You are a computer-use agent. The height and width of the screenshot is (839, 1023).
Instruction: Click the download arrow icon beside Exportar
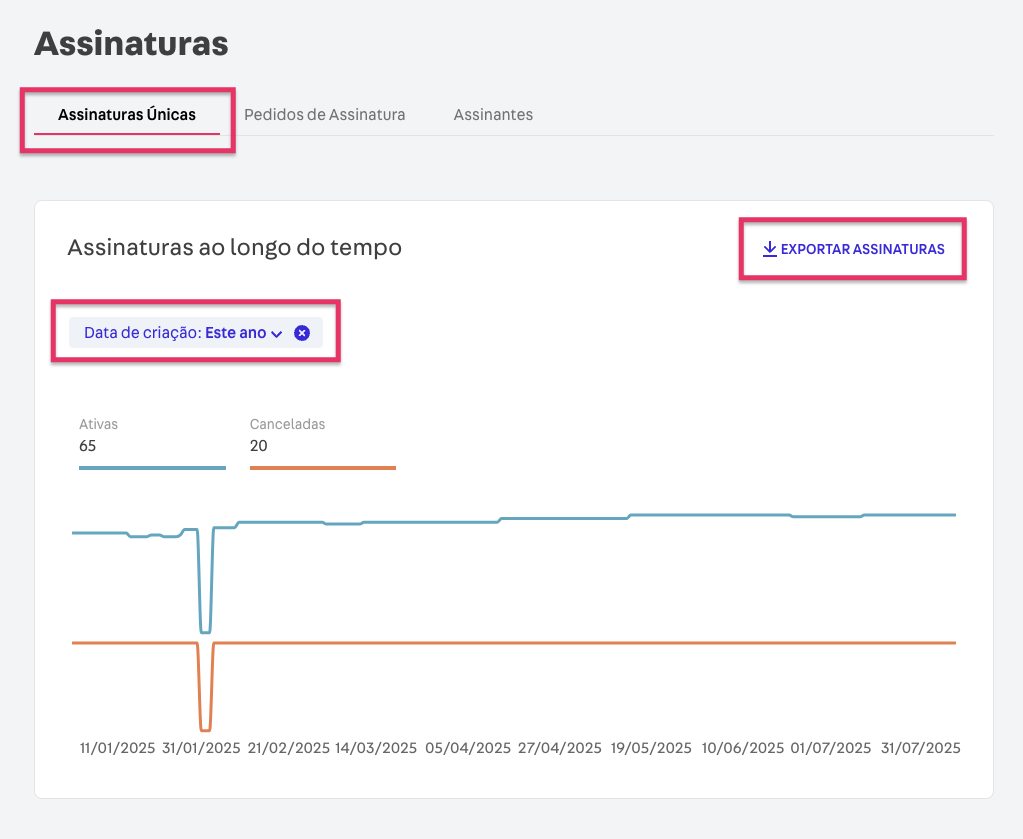click(x=769, y=249)
